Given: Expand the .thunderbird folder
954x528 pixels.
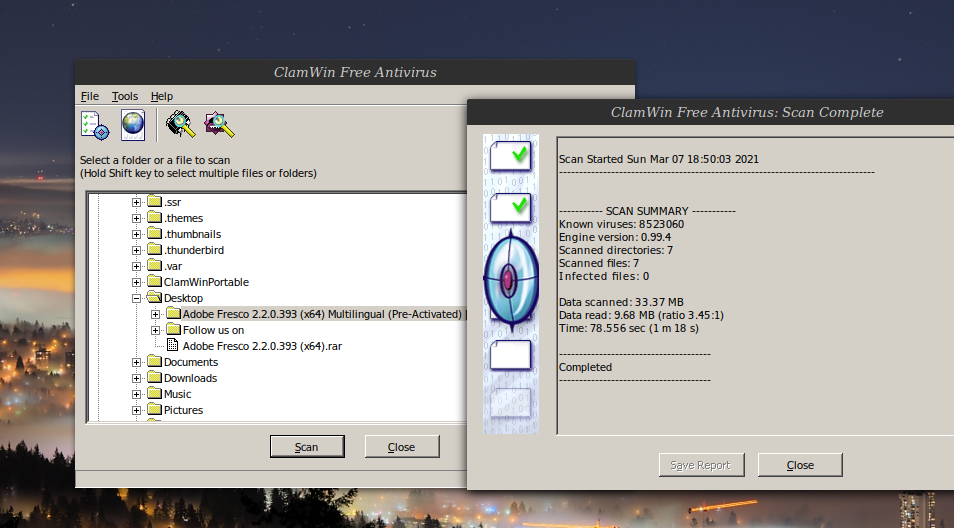Looking at the screenshot, I should click(x=136, y=250).
